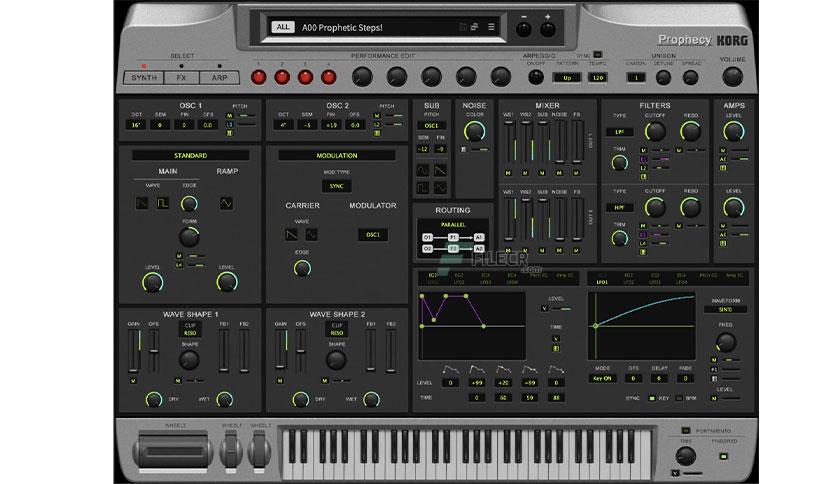Open the MOD TYPE SYNC dropdown
Image resolution: width=836 pixels, height=484 pixels.
(x=336, y=186)
